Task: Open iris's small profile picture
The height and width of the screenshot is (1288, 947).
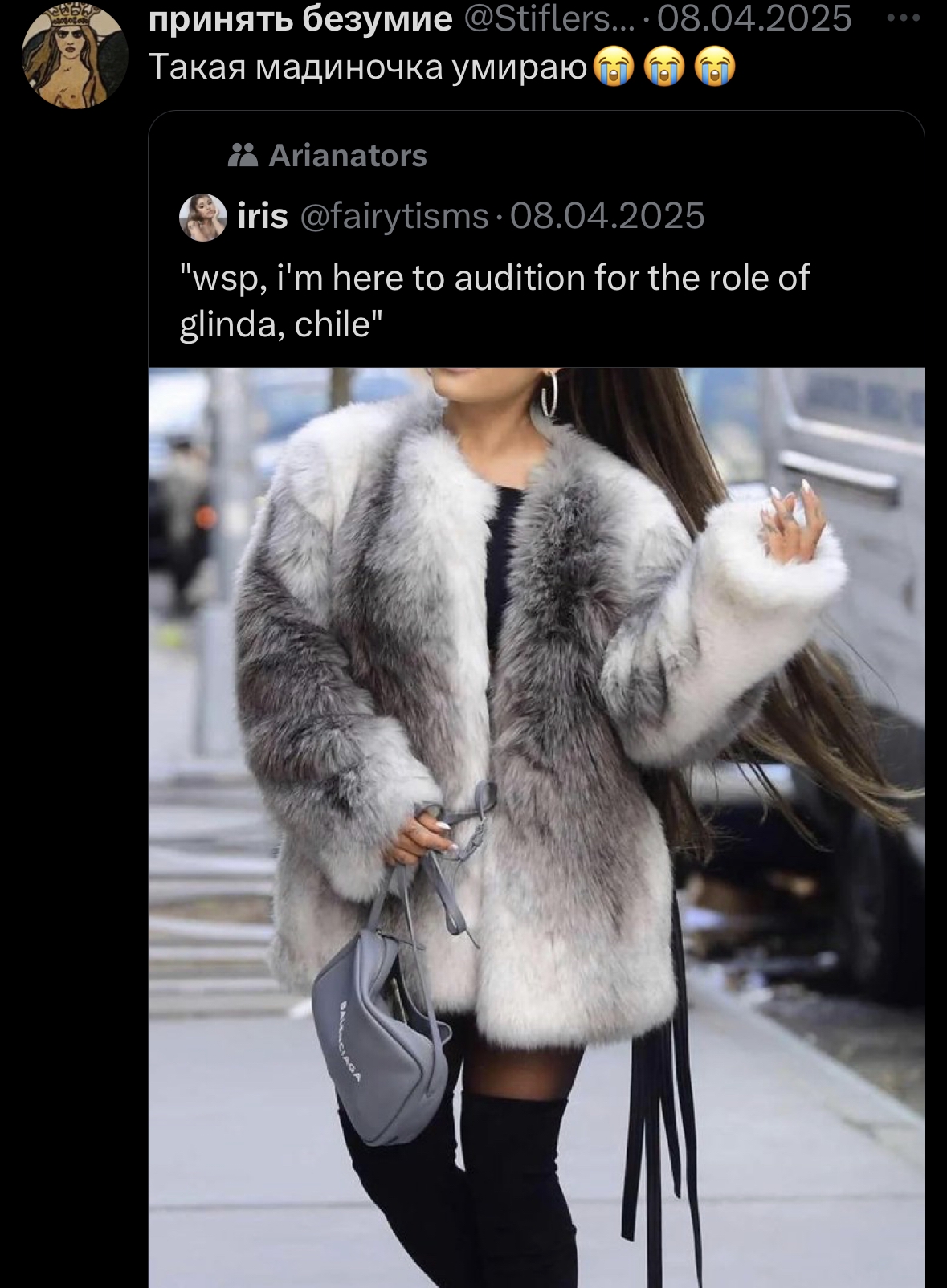Action: (x=203, y=216)
